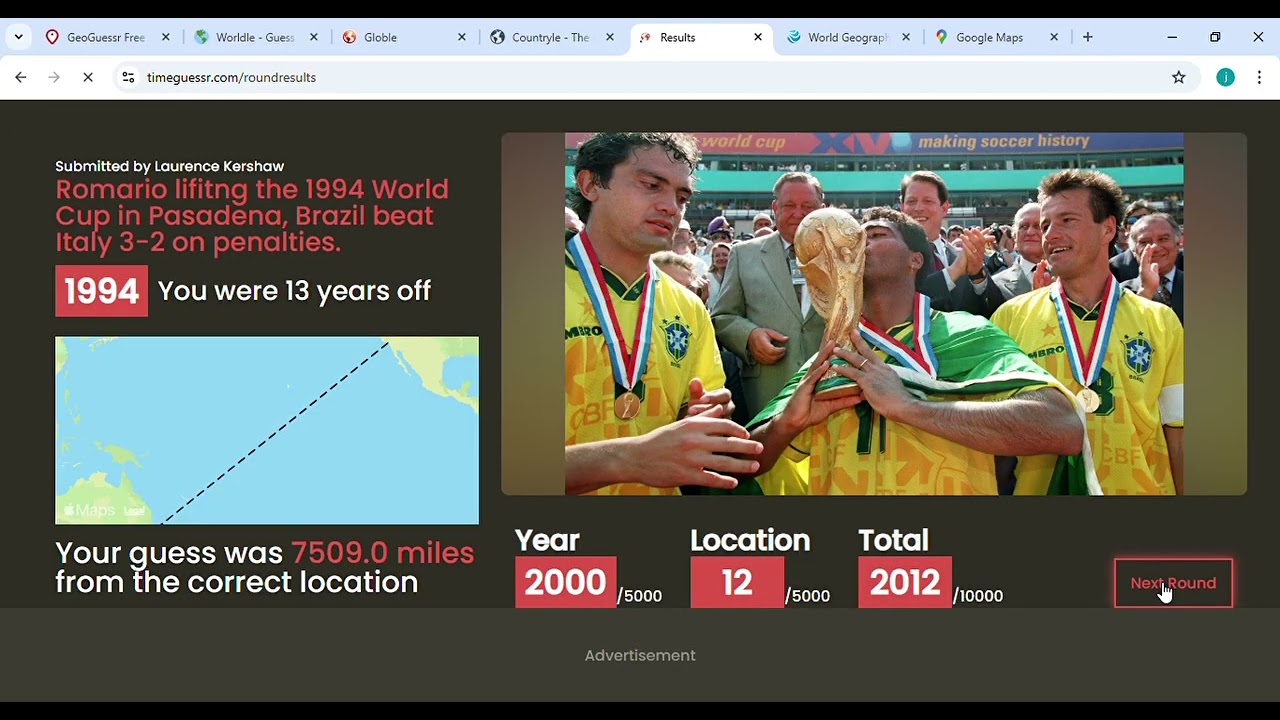This screenshot has height=720, width=1280.
Task: Click 'You were 13 years off' text
Action: 294,291
